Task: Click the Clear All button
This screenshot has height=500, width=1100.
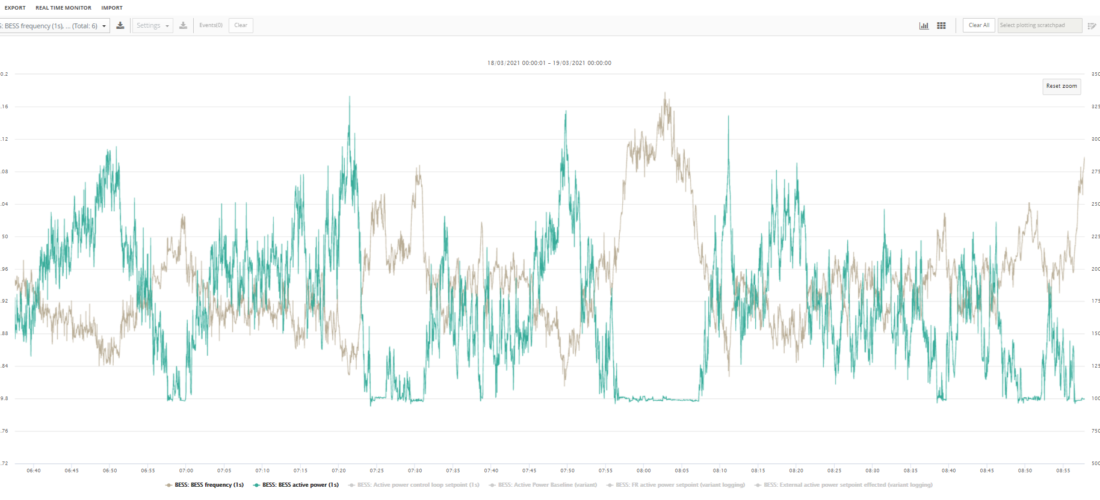Action: click(979, 25)
